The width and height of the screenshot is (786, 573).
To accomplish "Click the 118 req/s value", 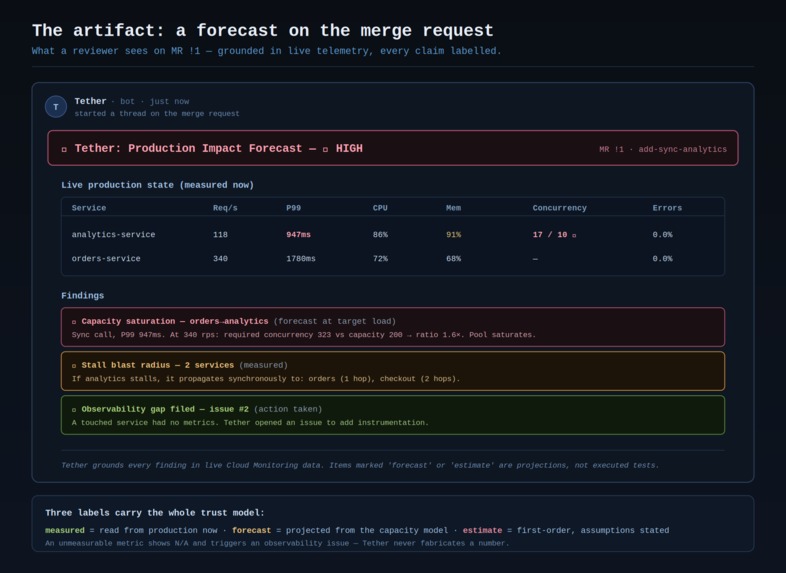I will pyautogui.click(x=220, y=235).
